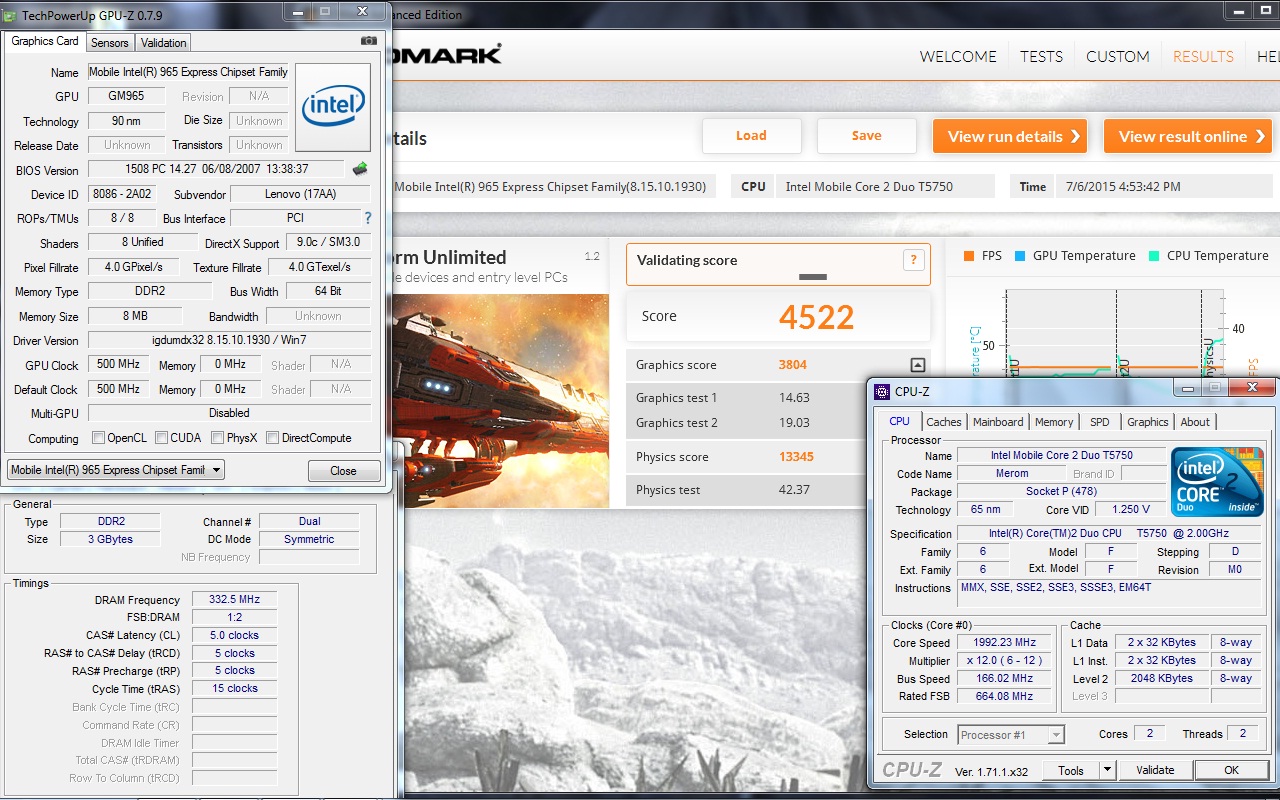This screenshot has height=800, width=1280.
Task: Go to CUSTOM in 3DMark navigation
Action: (1118, 57)
